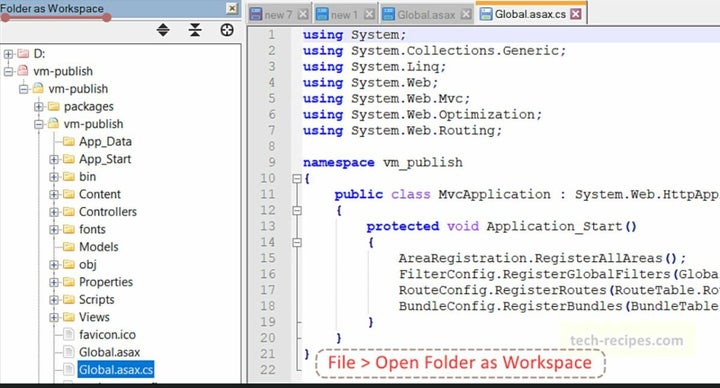Viewport: 720px width, 388px height.
Task: Click 'namespace vm_publish' text
Action: [382, 163]
